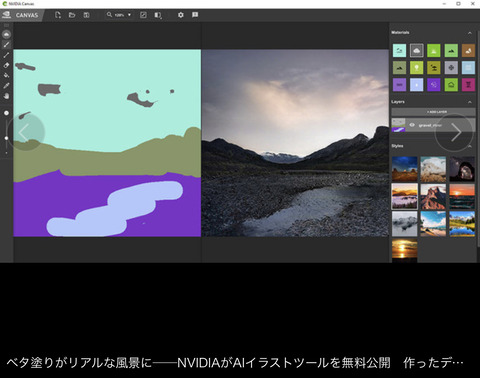Select the lavender water material
The image size is (480, 378).
[417, 85]
